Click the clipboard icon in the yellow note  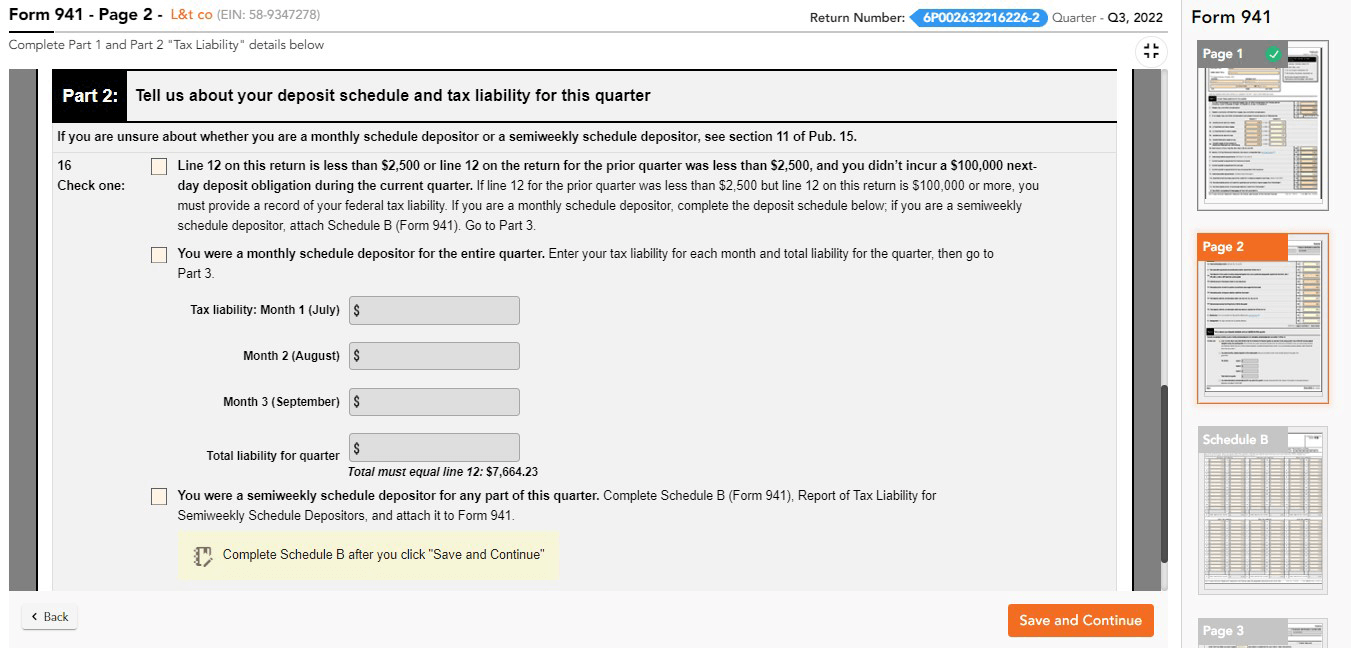coord(203,555)
